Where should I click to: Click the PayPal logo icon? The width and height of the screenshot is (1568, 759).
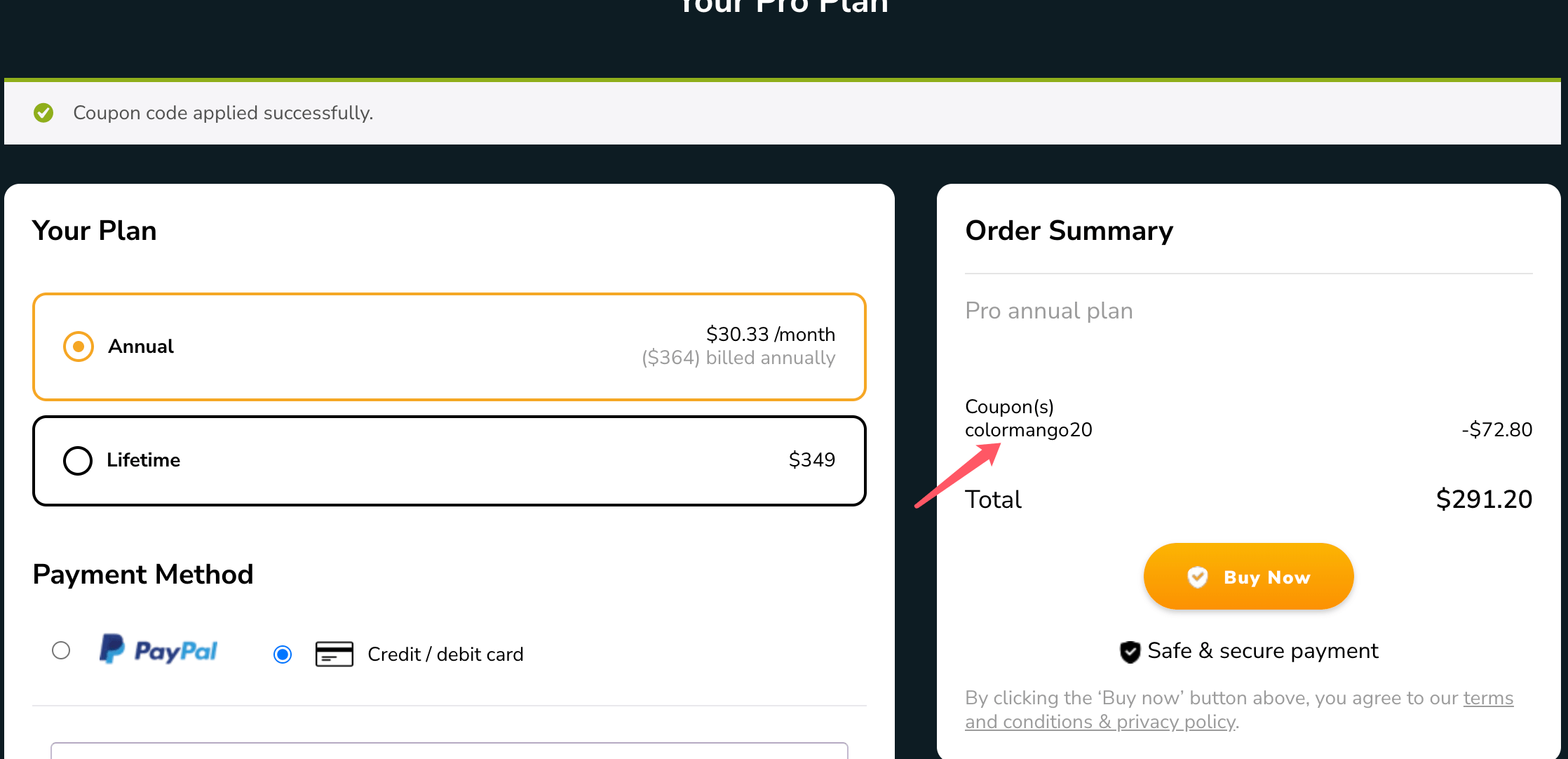[x=158, y=650]
